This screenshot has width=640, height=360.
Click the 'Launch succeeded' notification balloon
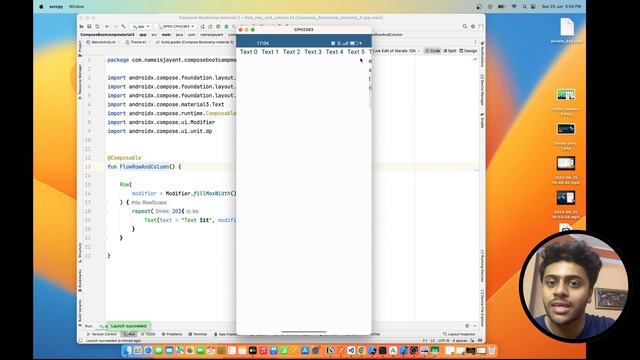129,326
